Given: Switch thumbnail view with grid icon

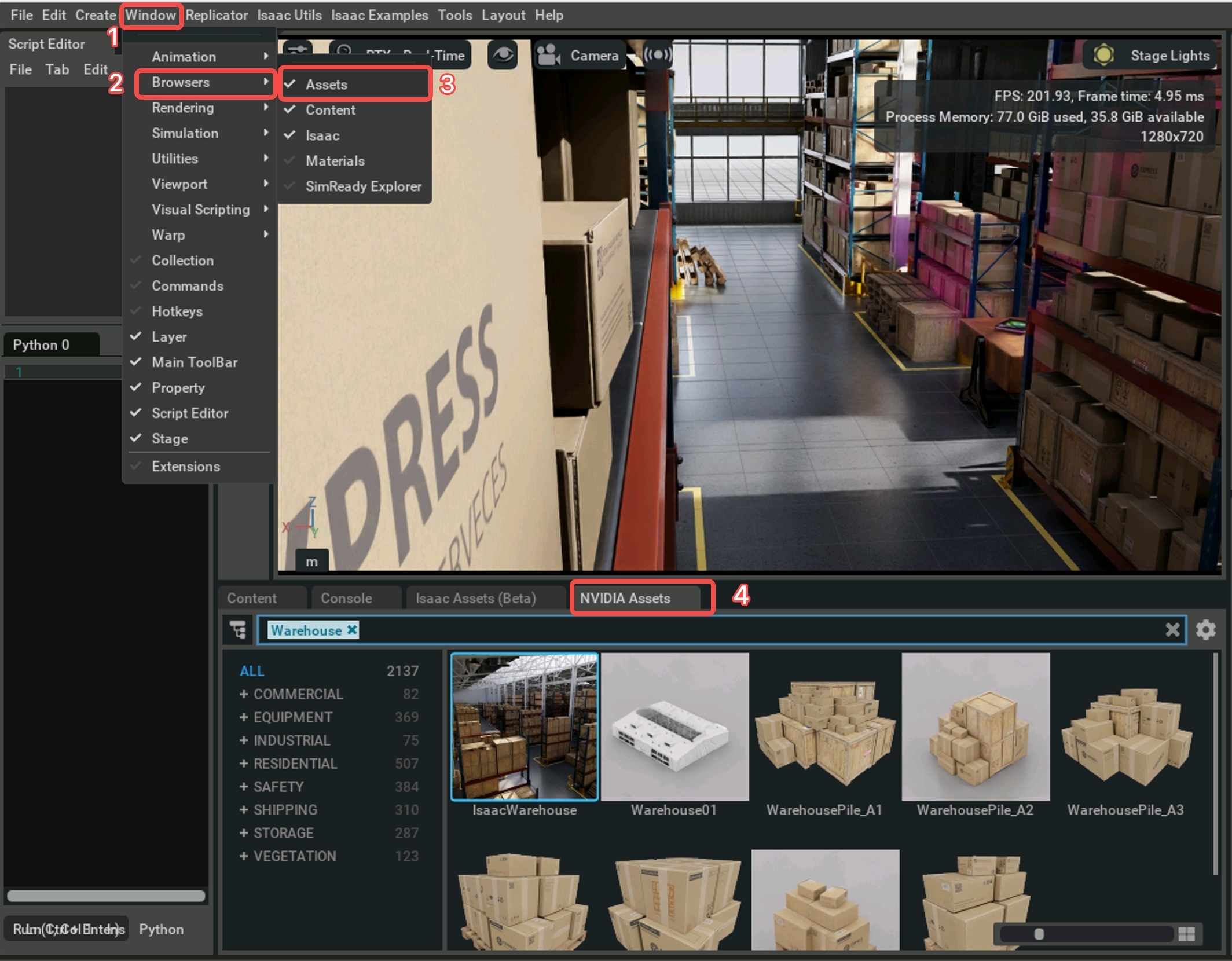Looking at the screenshot, I should (x=1186, y=934).
